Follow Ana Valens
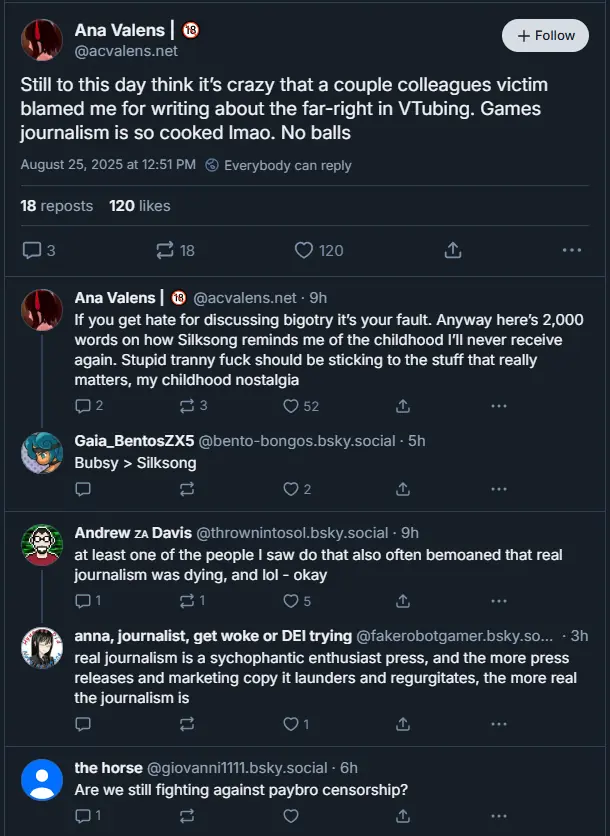610x836 pixels. click(x=545, y=35)
